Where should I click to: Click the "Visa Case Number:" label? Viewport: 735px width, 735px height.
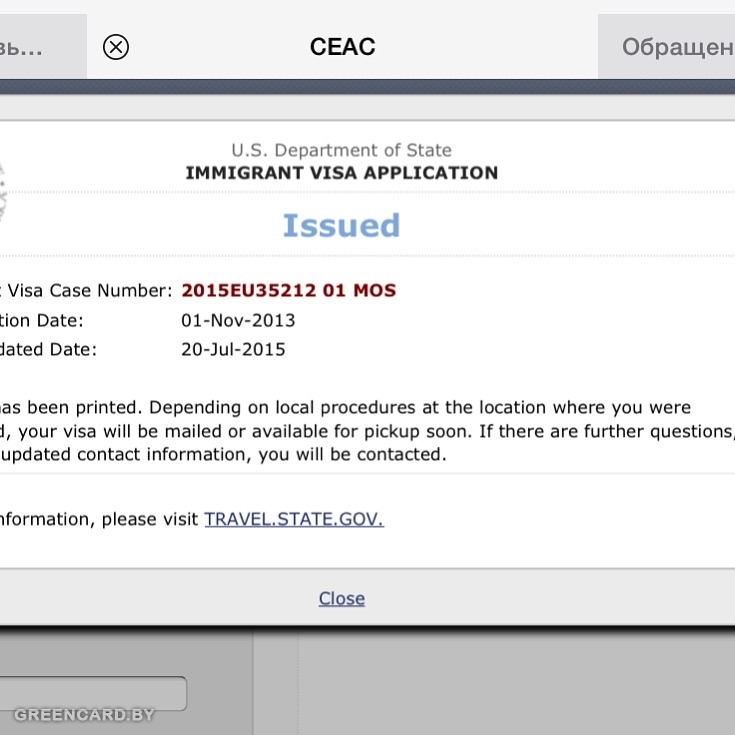(x=86, y=291)
